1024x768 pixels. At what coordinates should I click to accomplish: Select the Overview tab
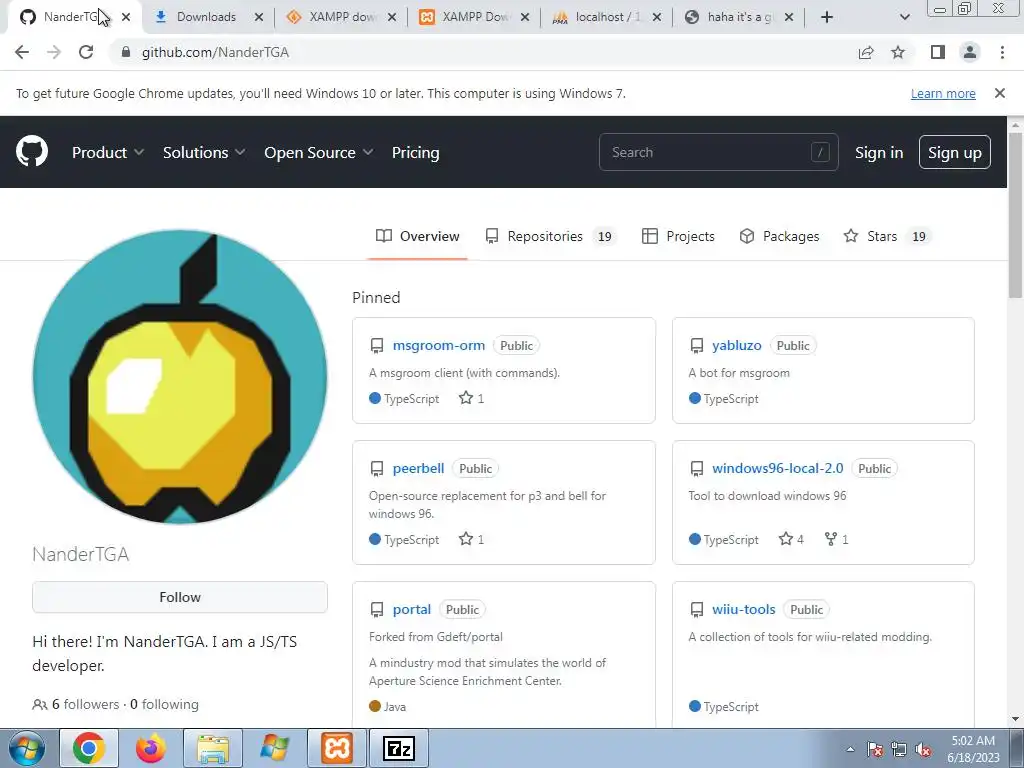[x=417, y=236]
